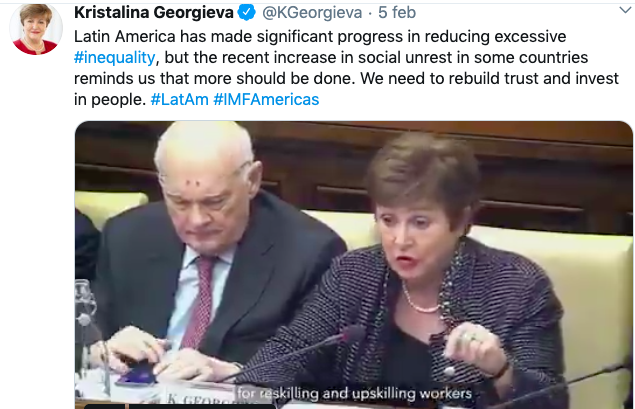Click the @KGeorgieva handle
Image resolution: width=635 pixels, height=409 pixels.
click(312, 13)
